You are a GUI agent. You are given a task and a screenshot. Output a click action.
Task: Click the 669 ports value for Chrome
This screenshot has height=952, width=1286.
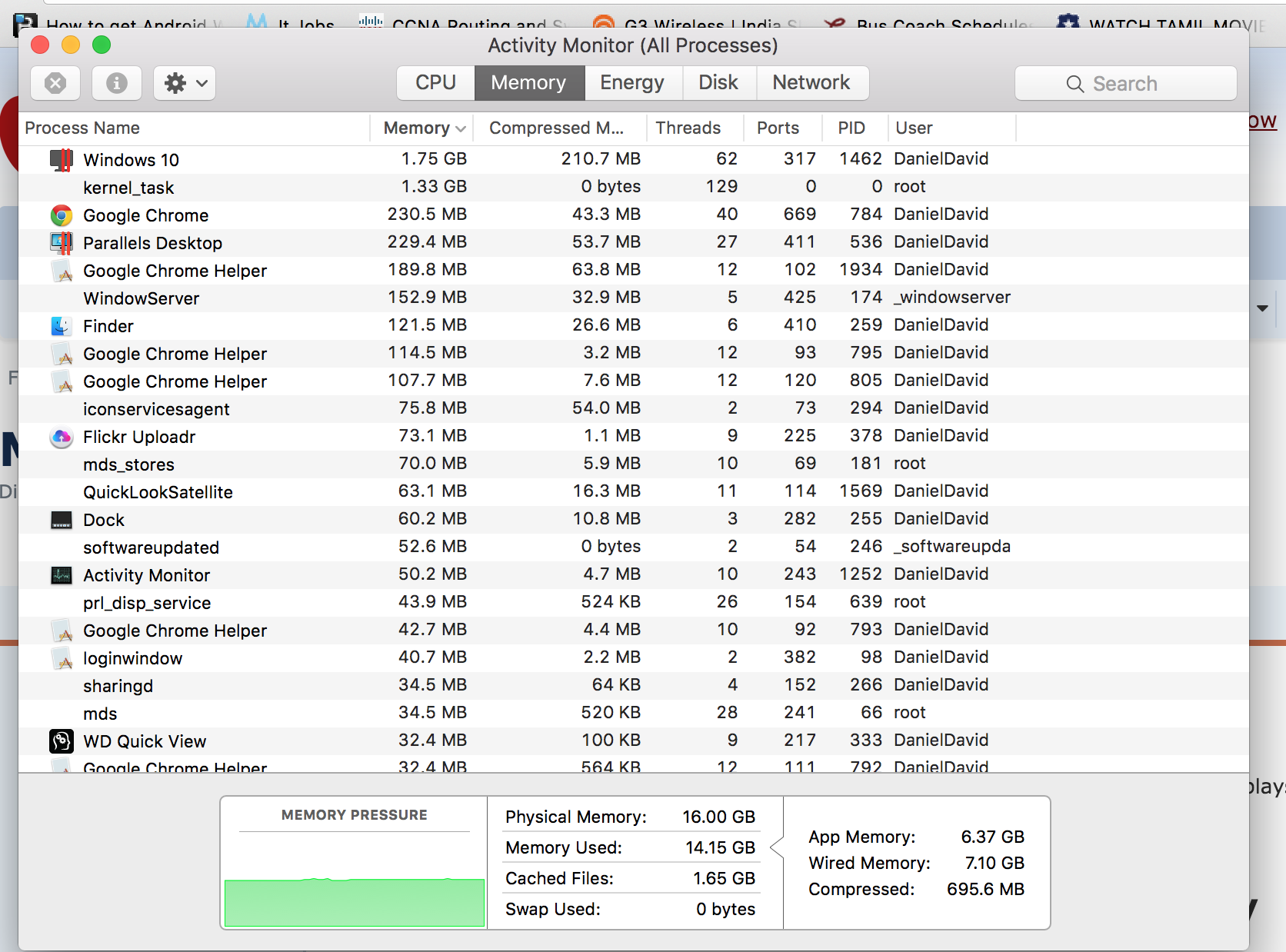pos(800,214)
